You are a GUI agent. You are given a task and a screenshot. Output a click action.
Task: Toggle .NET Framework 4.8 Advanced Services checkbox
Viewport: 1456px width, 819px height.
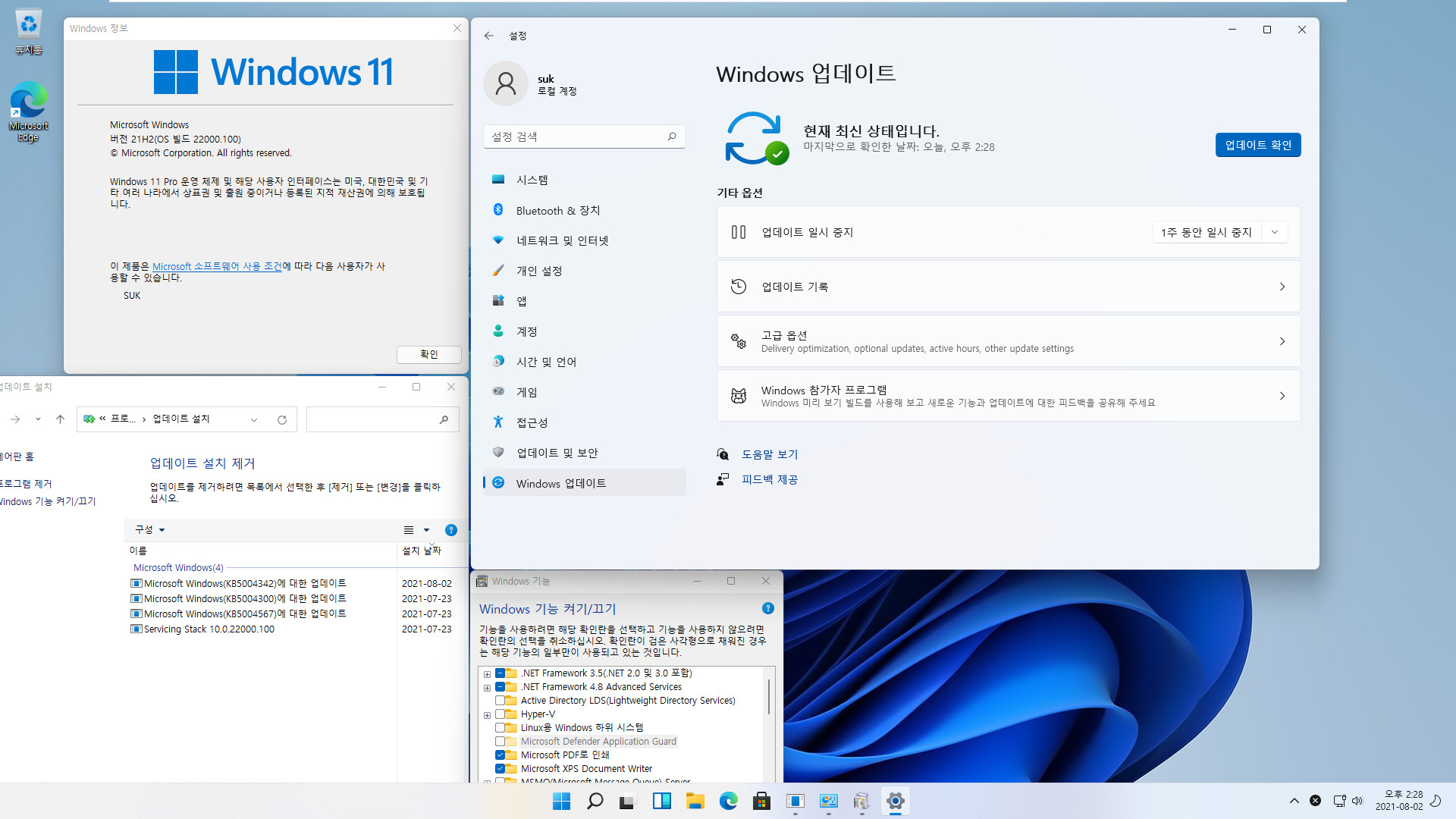(x=500, y=687)
